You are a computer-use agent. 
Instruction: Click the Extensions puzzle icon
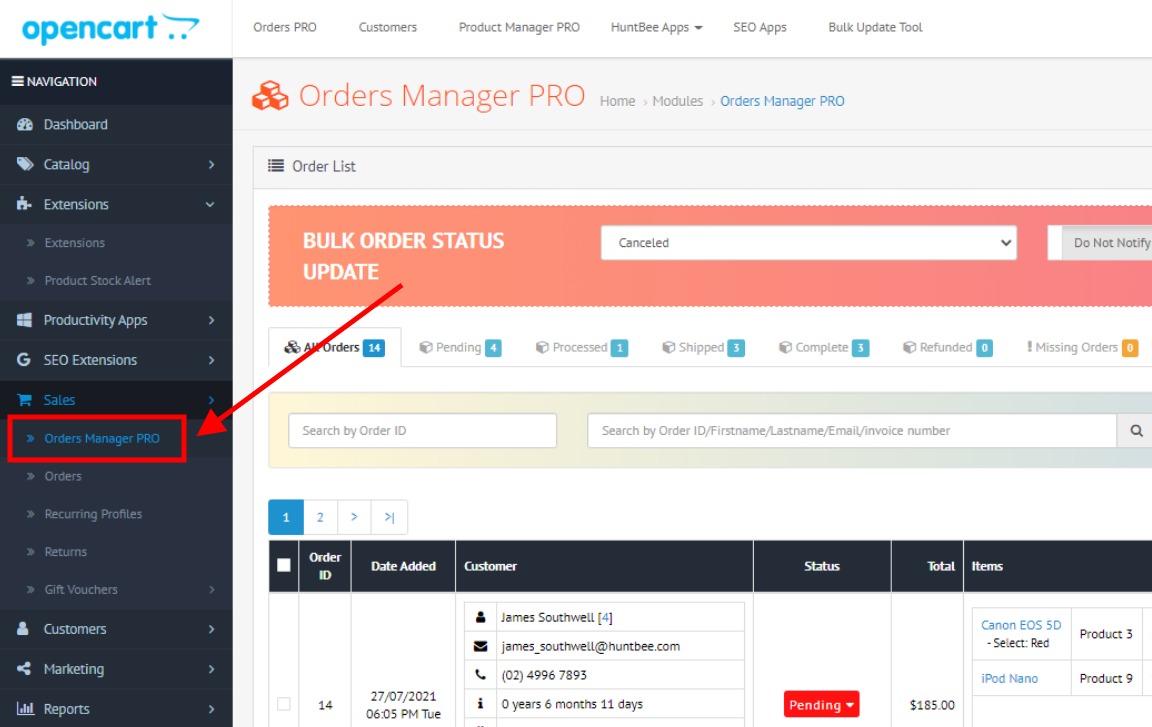[x=24, y=203]
